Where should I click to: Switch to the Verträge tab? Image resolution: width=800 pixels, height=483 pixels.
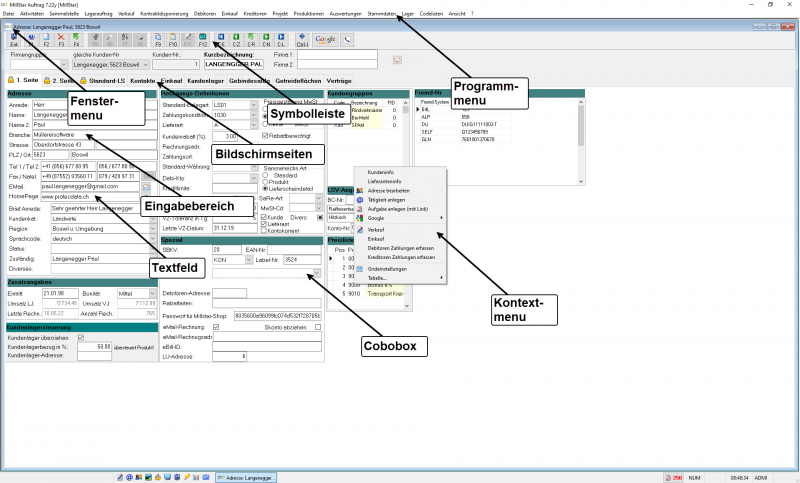[339, 81]
